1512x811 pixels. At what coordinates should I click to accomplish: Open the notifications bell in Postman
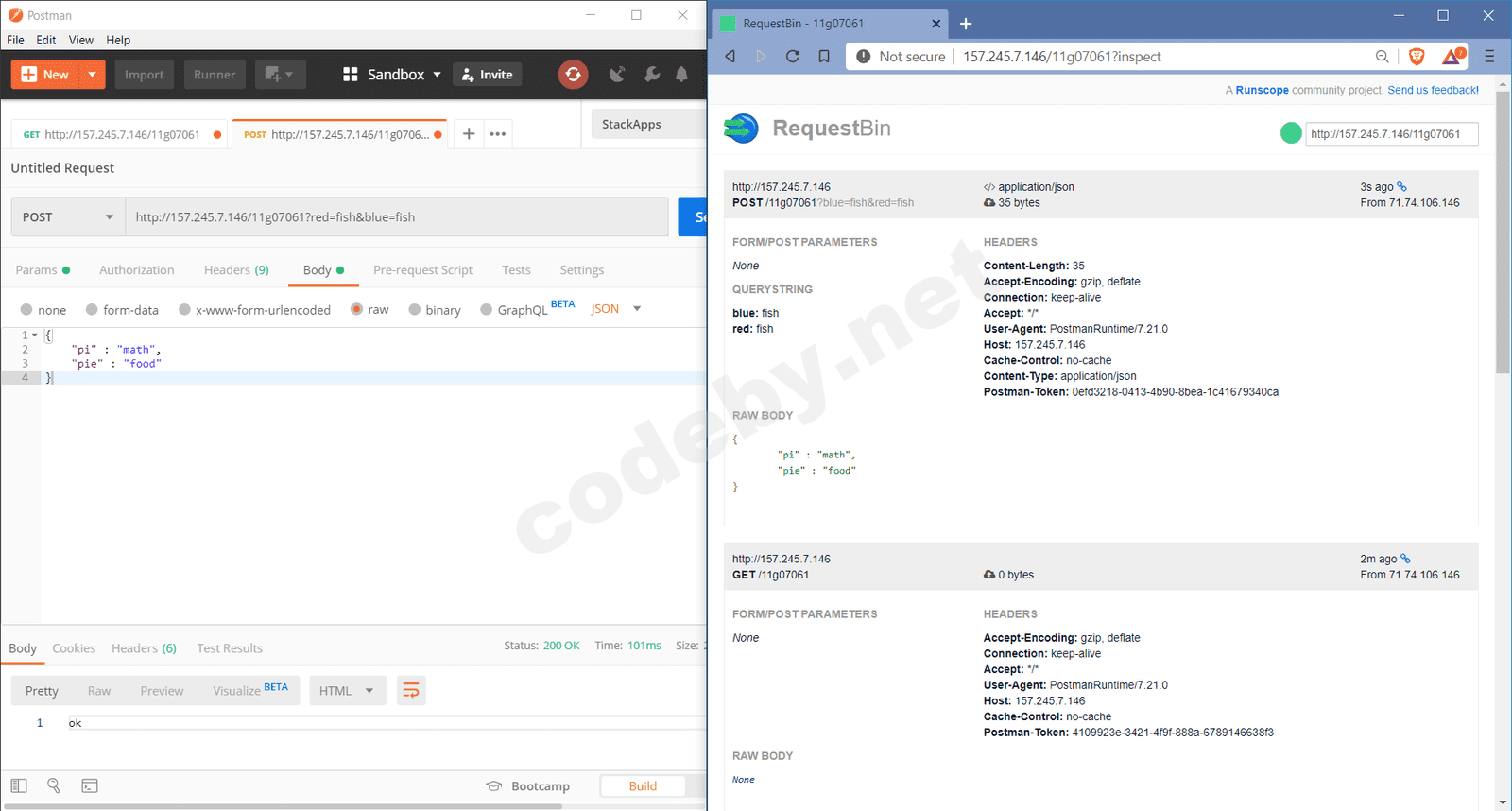tap(681, 74)
